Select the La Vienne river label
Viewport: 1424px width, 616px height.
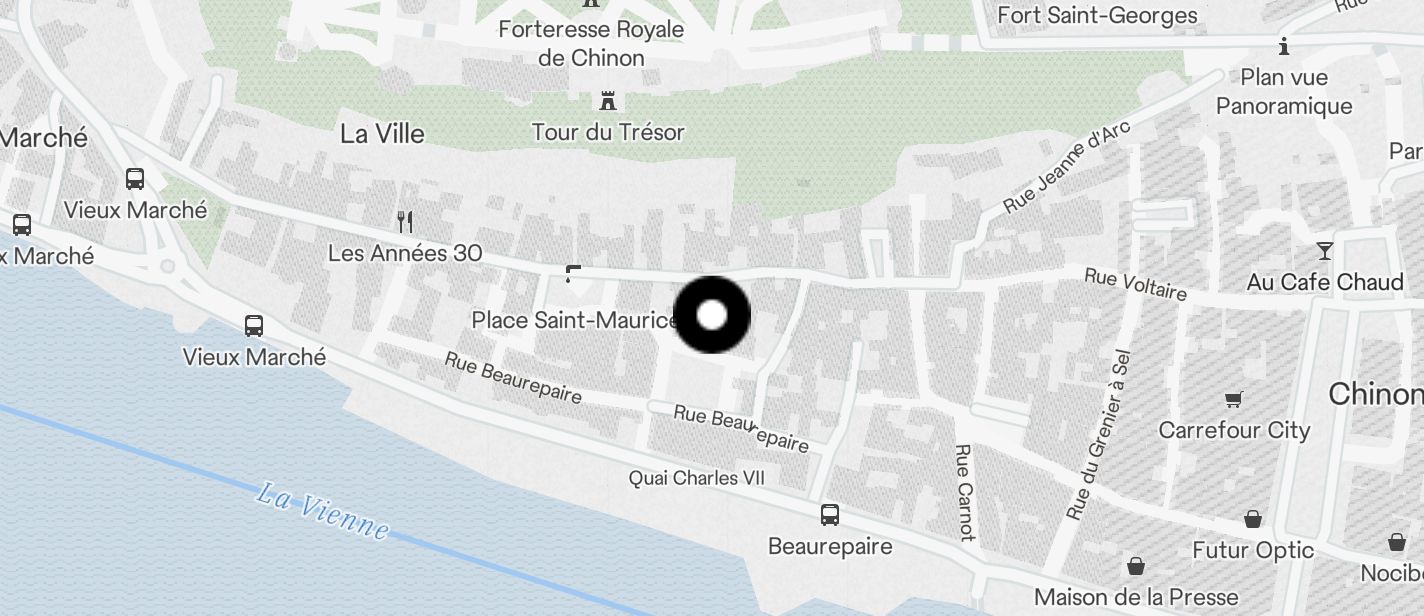tap(322, 511)
